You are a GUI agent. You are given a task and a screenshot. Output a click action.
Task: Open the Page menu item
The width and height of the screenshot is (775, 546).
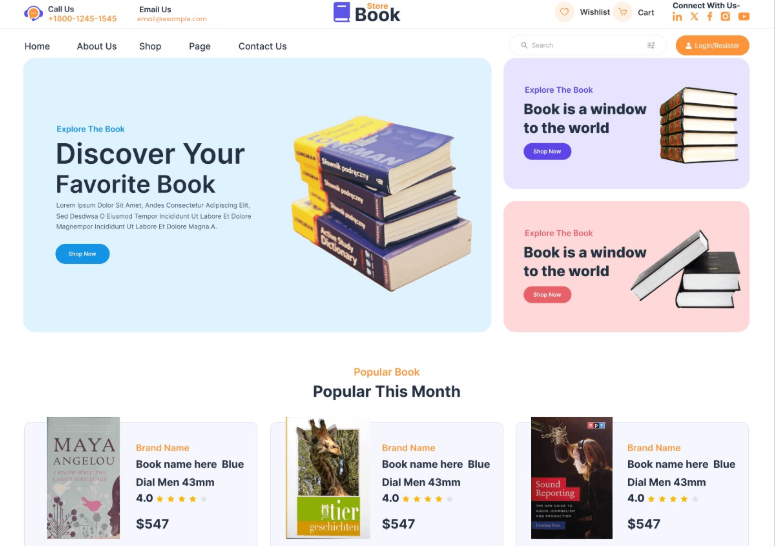(x=200, y=46)
